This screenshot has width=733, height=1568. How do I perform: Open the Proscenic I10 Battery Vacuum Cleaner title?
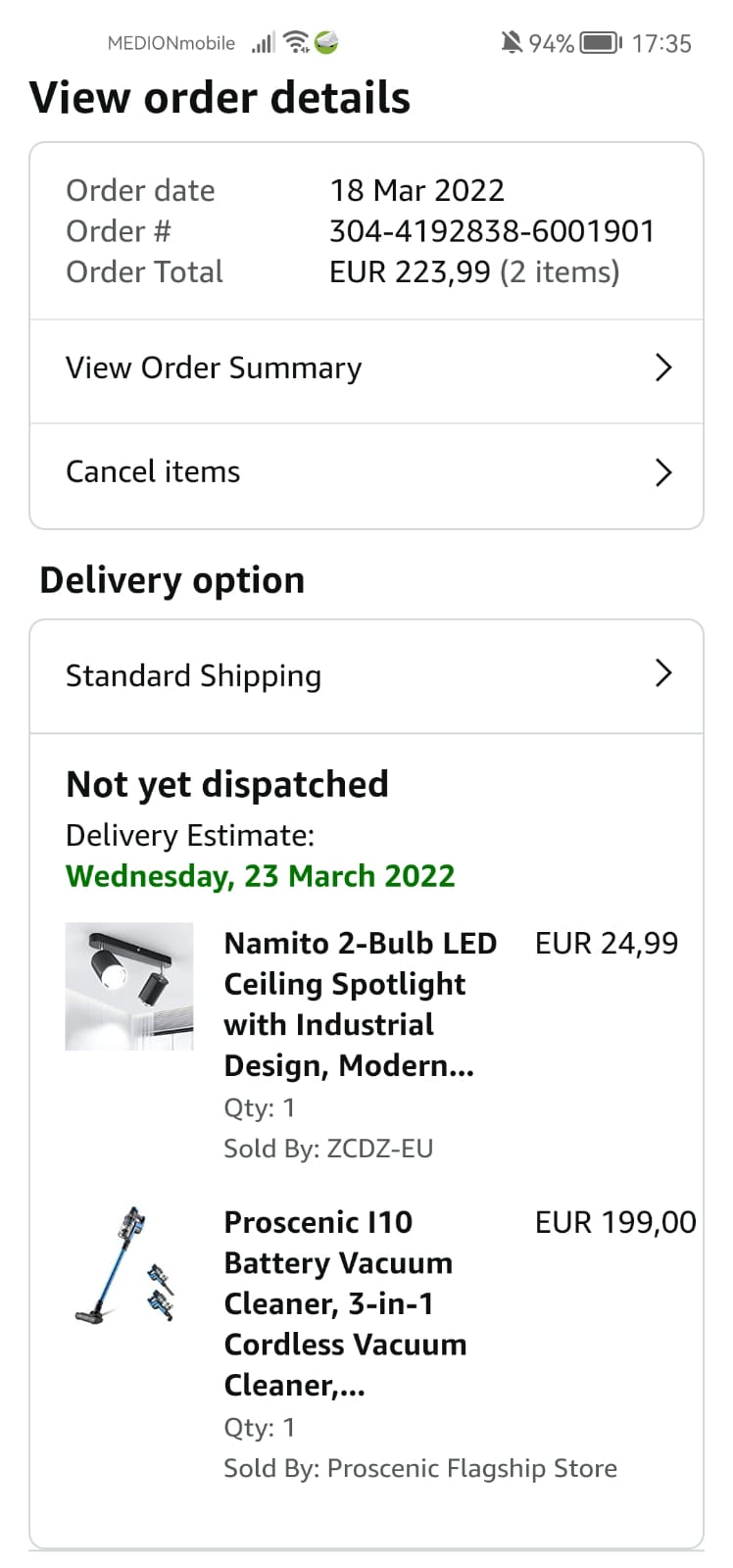click(x=345, y=1303)
